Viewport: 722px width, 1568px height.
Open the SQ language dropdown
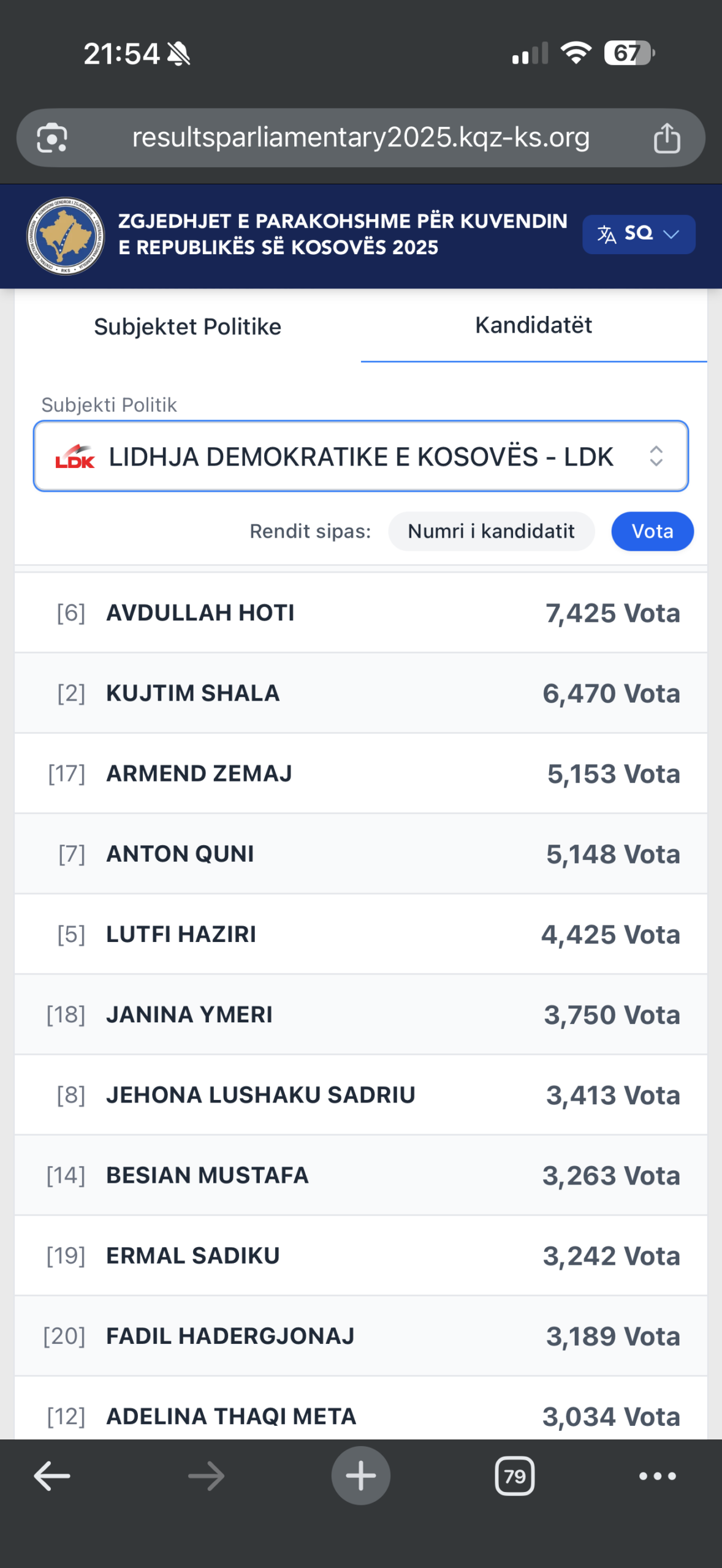click(638, 234)
